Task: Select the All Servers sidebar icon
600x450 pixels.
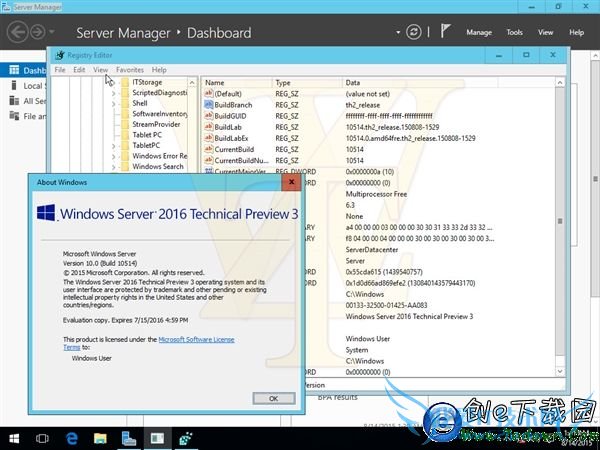Action: click(14, 101)
